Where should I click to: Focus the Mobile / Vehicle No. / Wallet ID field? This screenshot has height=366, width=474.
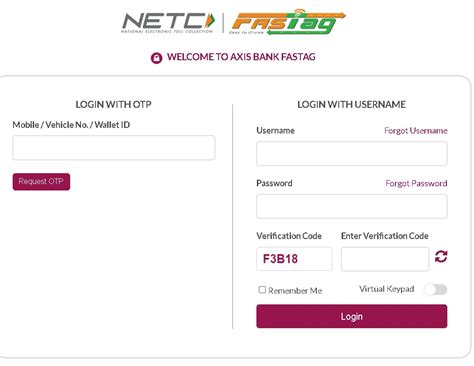pos(114,148)
